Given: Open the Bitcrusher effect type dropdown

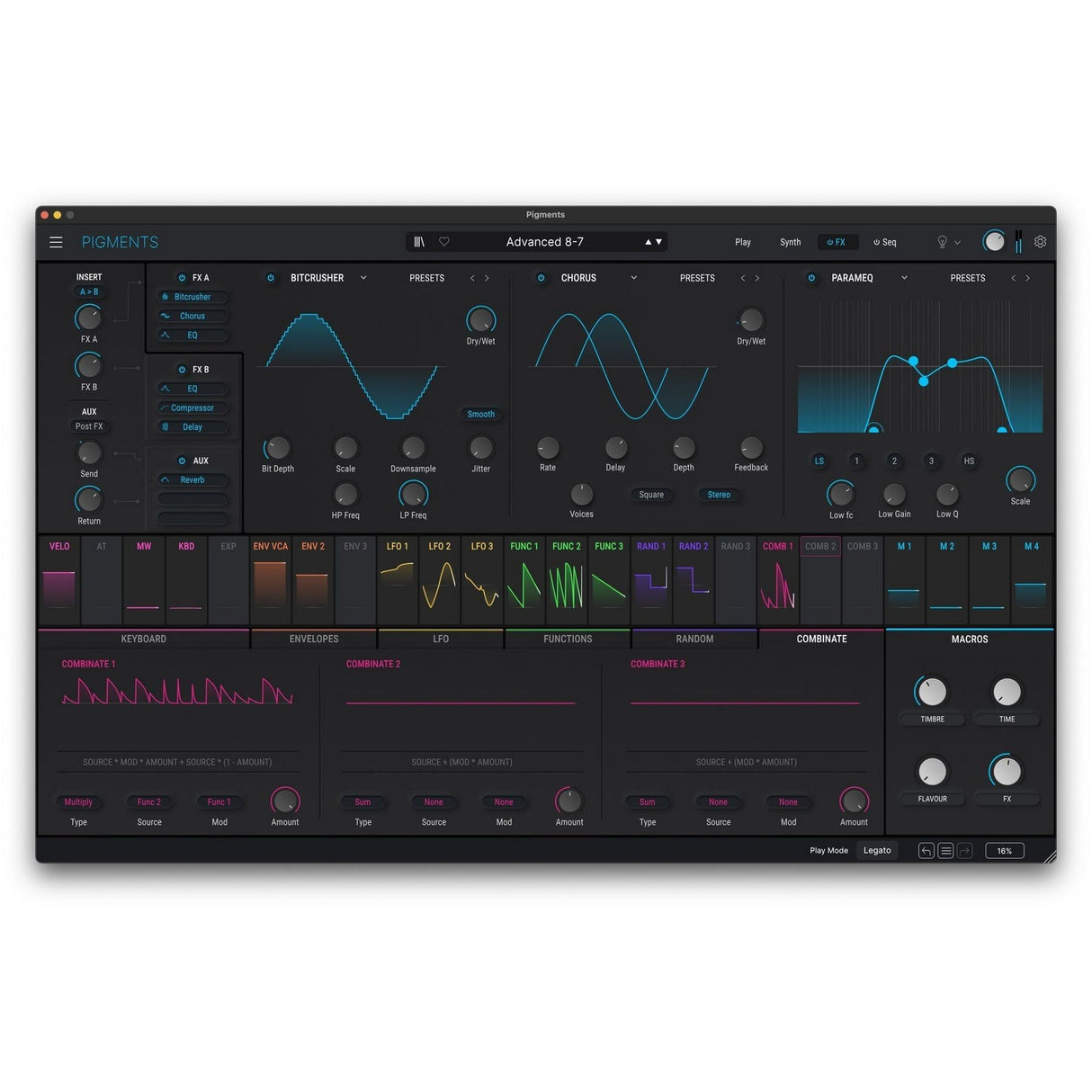Looking at the screenshot, I should coord(363,278).
